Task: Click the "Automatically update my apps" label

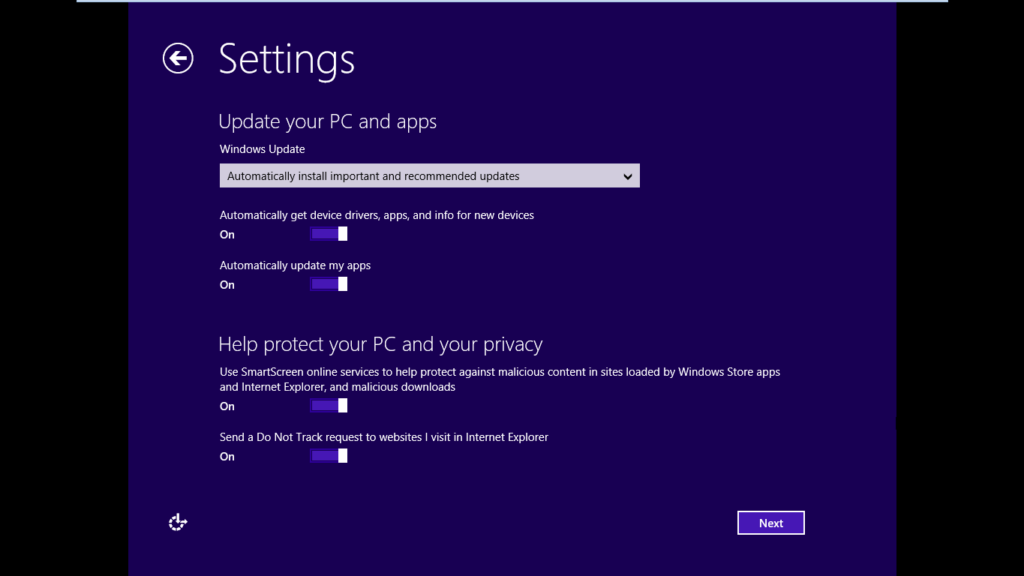Action: coord(295,265)
